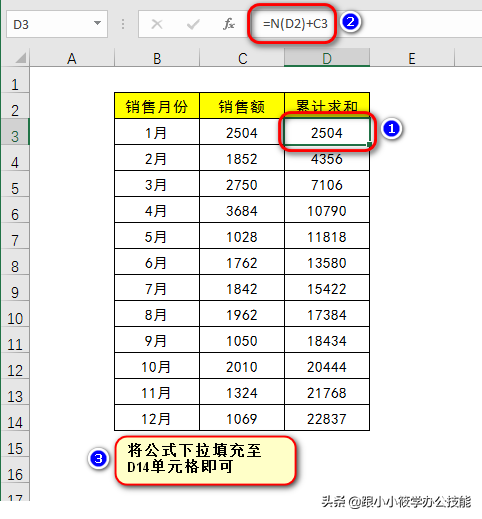The image size is (482, 519).
Task: Select row 10 header
Action: (15, 314)
